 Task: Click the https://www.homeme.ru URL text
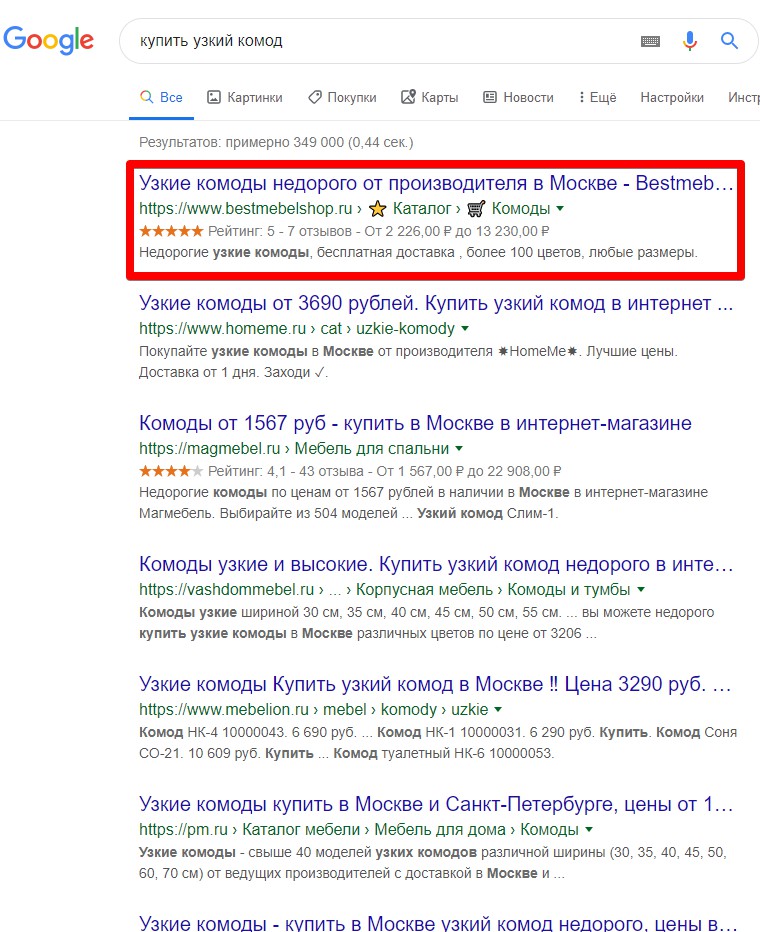click(222, 329)
